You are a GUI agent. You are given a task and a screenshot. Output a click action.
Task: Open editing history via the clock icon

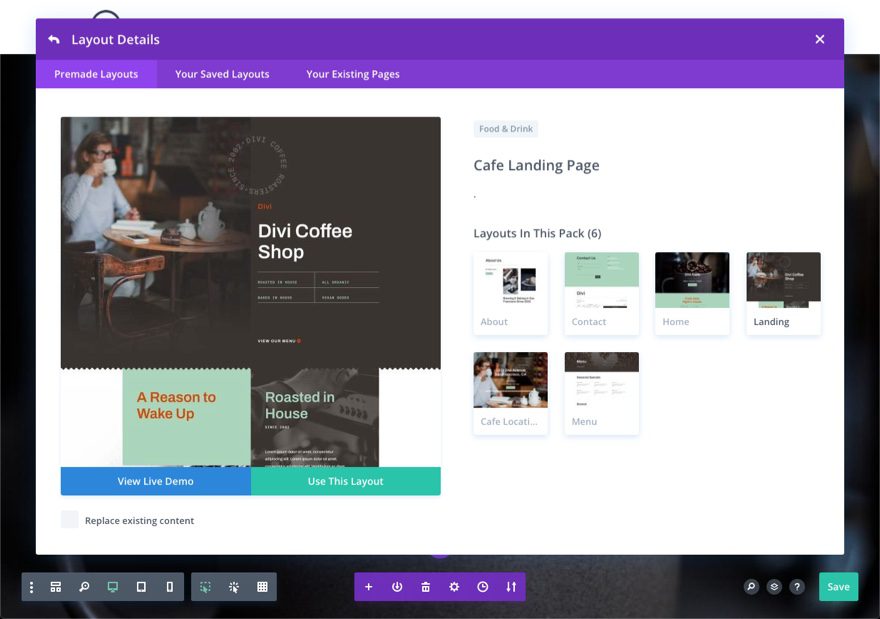pos(481,587)
